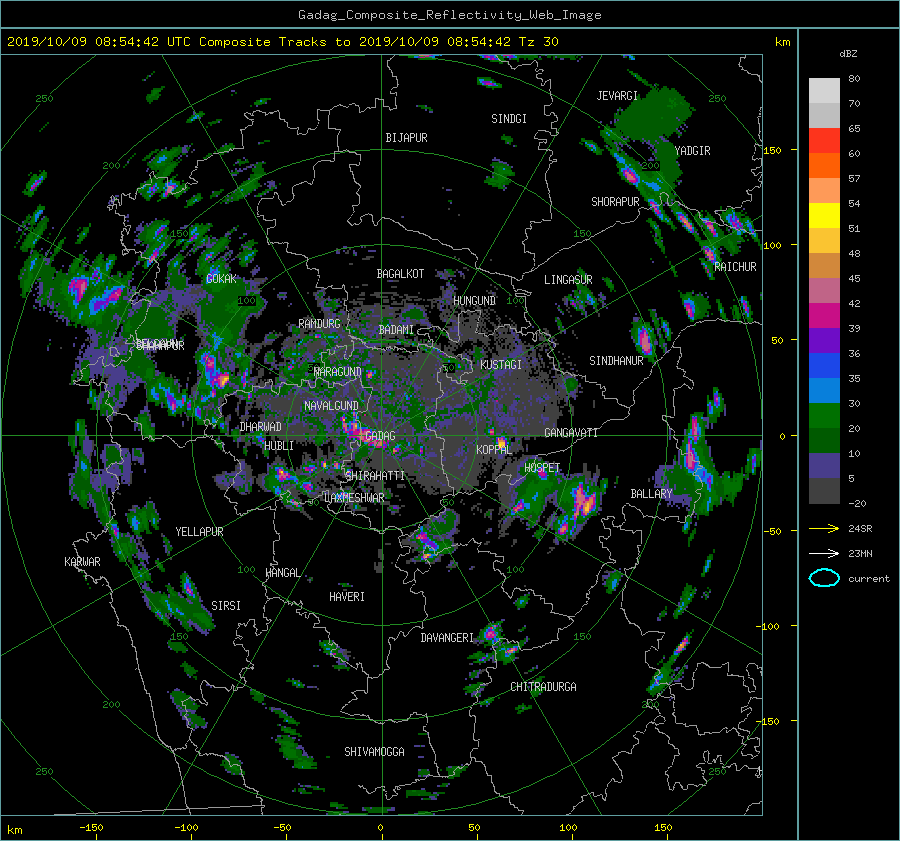Screen dimensions: 900x841
Task: Pick the bright yellow 54 dBZ swatch
Action: tap(824, 215)
